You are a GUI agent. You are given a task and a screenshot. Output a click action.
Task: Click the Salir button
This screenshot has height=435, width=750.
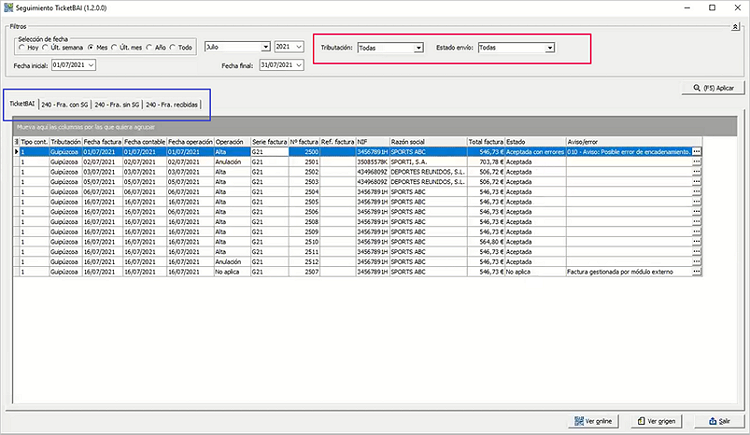pyautogui.click(x=719, y=421)
